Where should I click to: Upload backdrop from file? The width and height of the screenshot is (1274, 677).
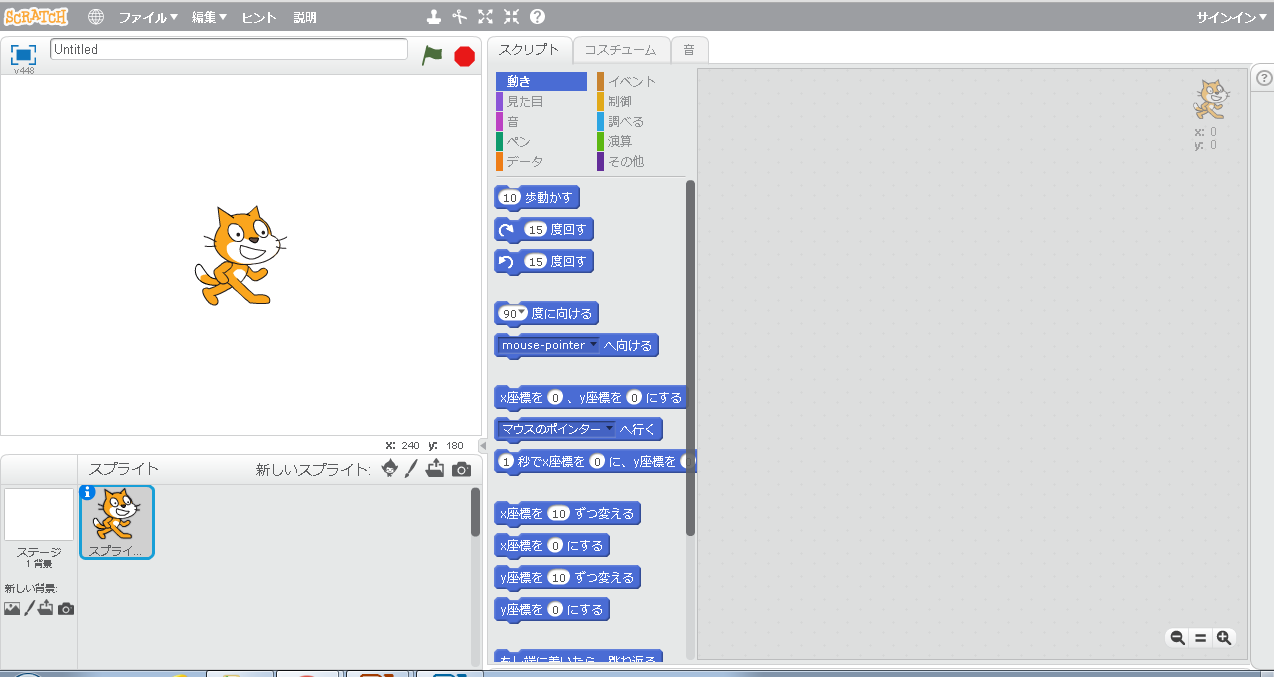pyautogui.click(x=46, y=608)
